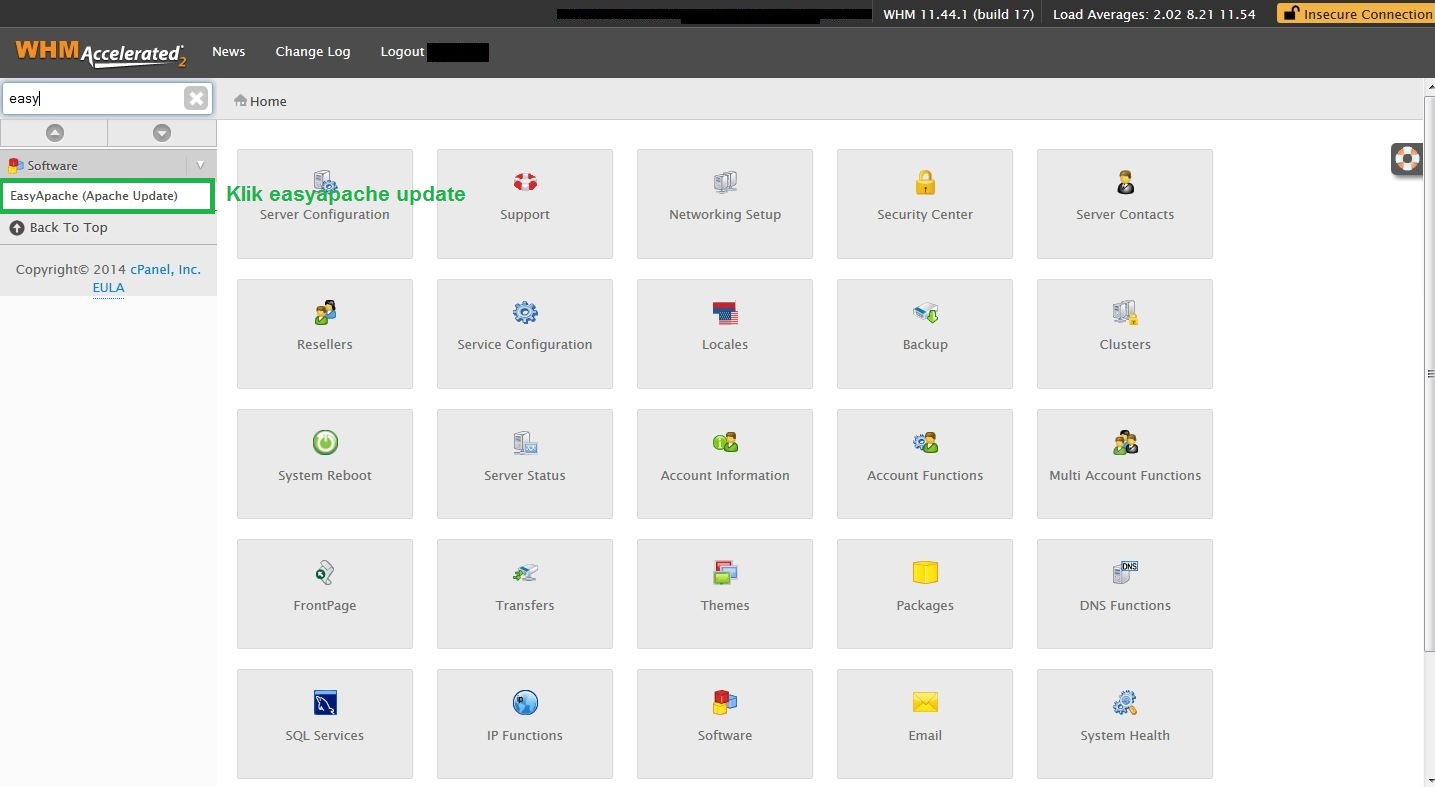Image resolution: width=1435 pixels, height=787 pixels.
Task: Open the System Reboot section
Action: (x=324, y=464)
